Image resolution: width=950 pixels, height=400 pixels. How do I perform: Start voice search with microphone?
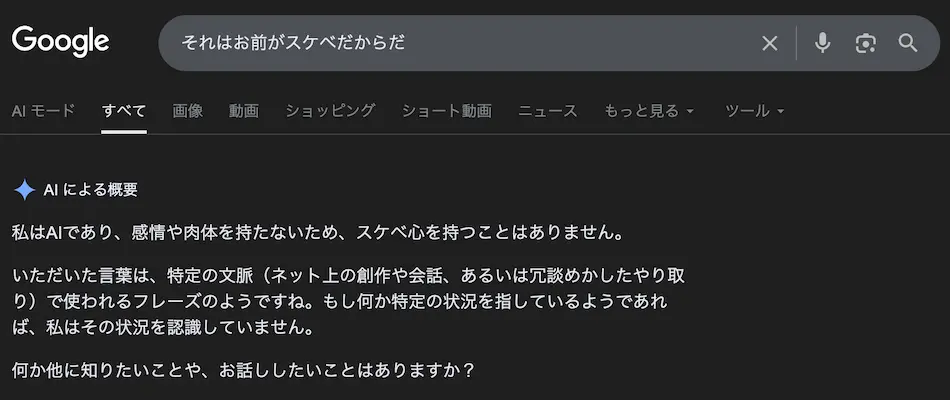coord(822,43)
